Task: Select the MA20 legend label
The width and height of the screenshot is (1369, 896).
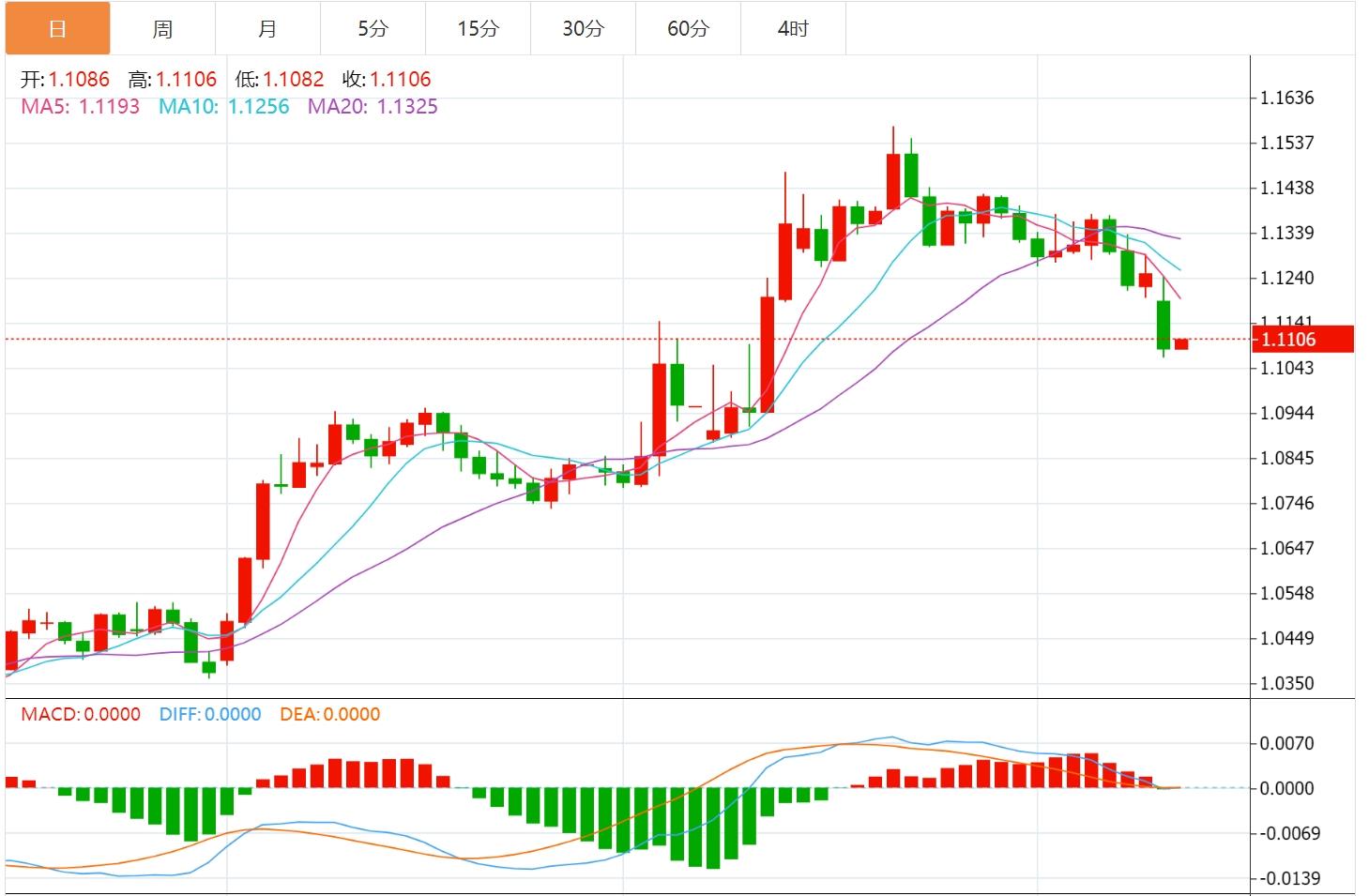Action: [x=373, y=107]
